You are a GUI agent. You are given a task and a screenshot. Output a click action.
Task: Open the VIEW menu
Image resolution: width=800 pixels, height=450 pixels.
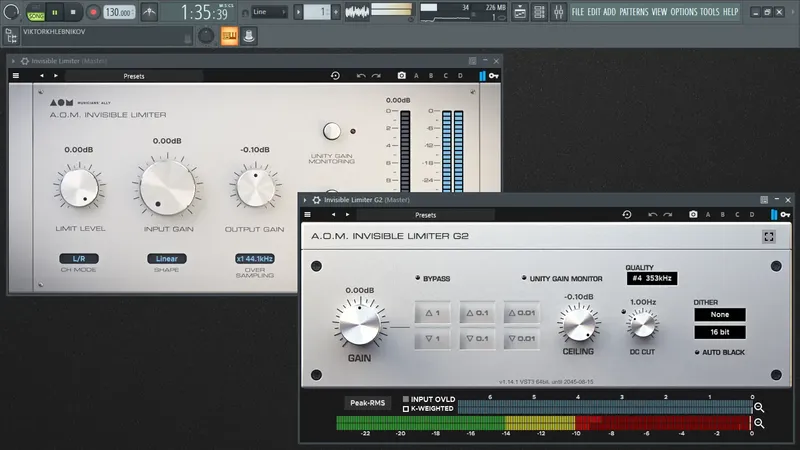pyautogui.click(x=659, y=12)
